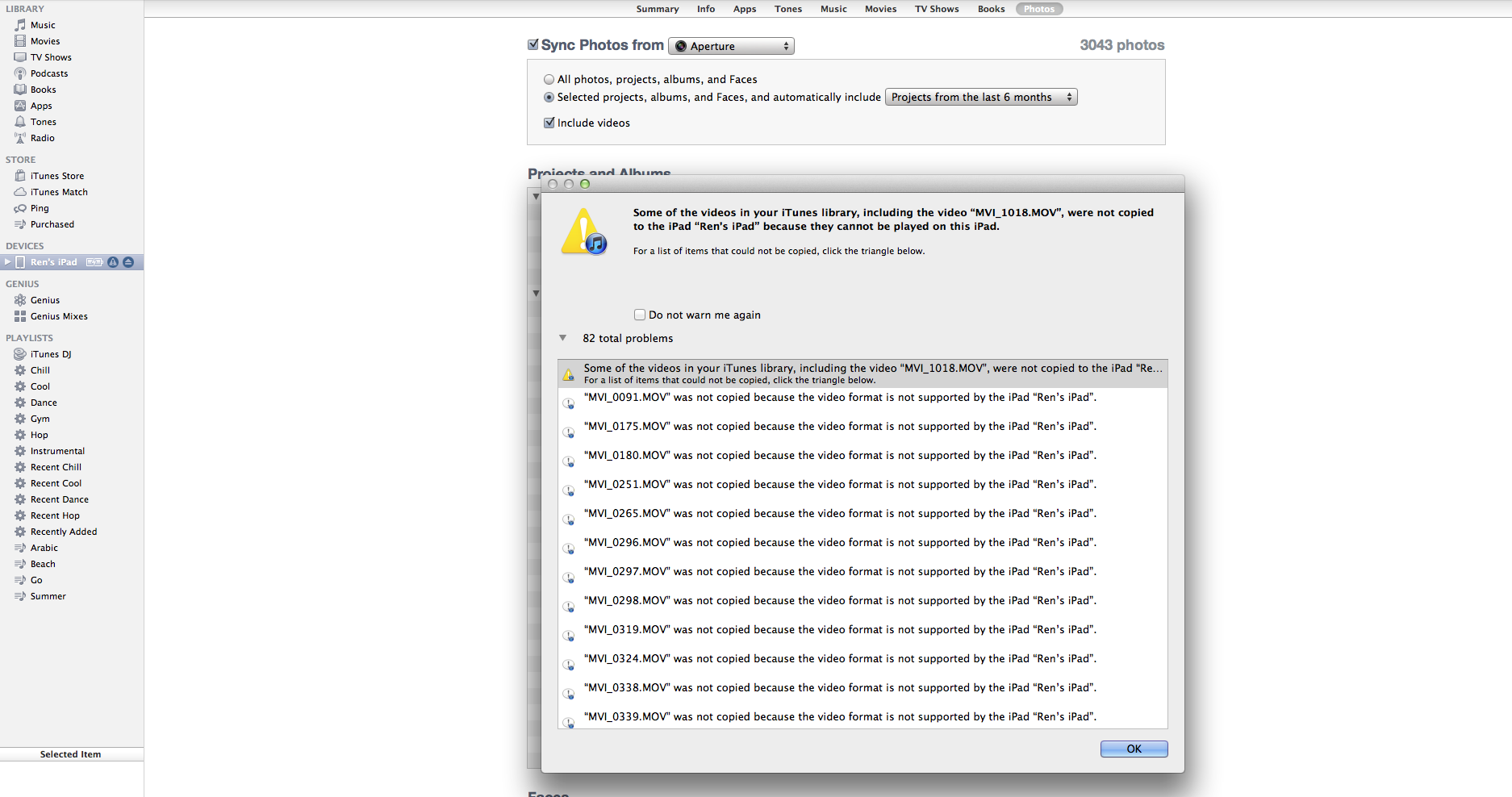Switch to the Tones tab at the top
This screenshot has width=1512, height=797.
pyautogui.click(x=788, y=9)
